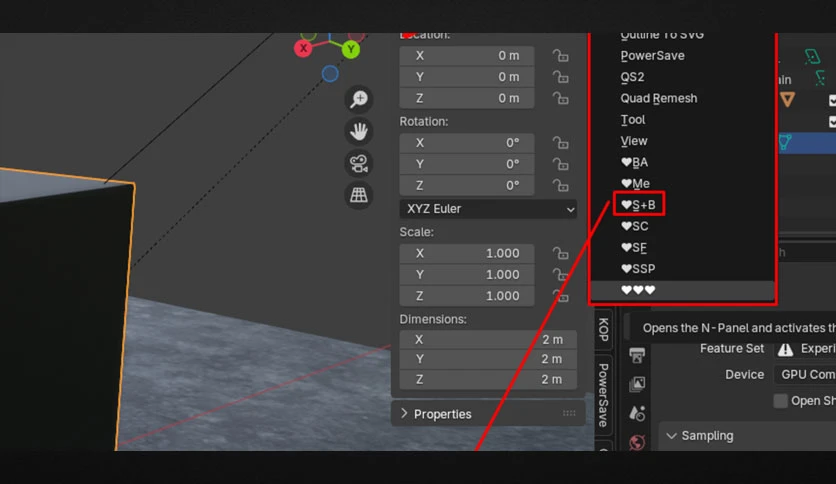The height and width of the screenshot is (484, 836).
Task: Enable the Open Shading checkbox
Action: [781, 401]
